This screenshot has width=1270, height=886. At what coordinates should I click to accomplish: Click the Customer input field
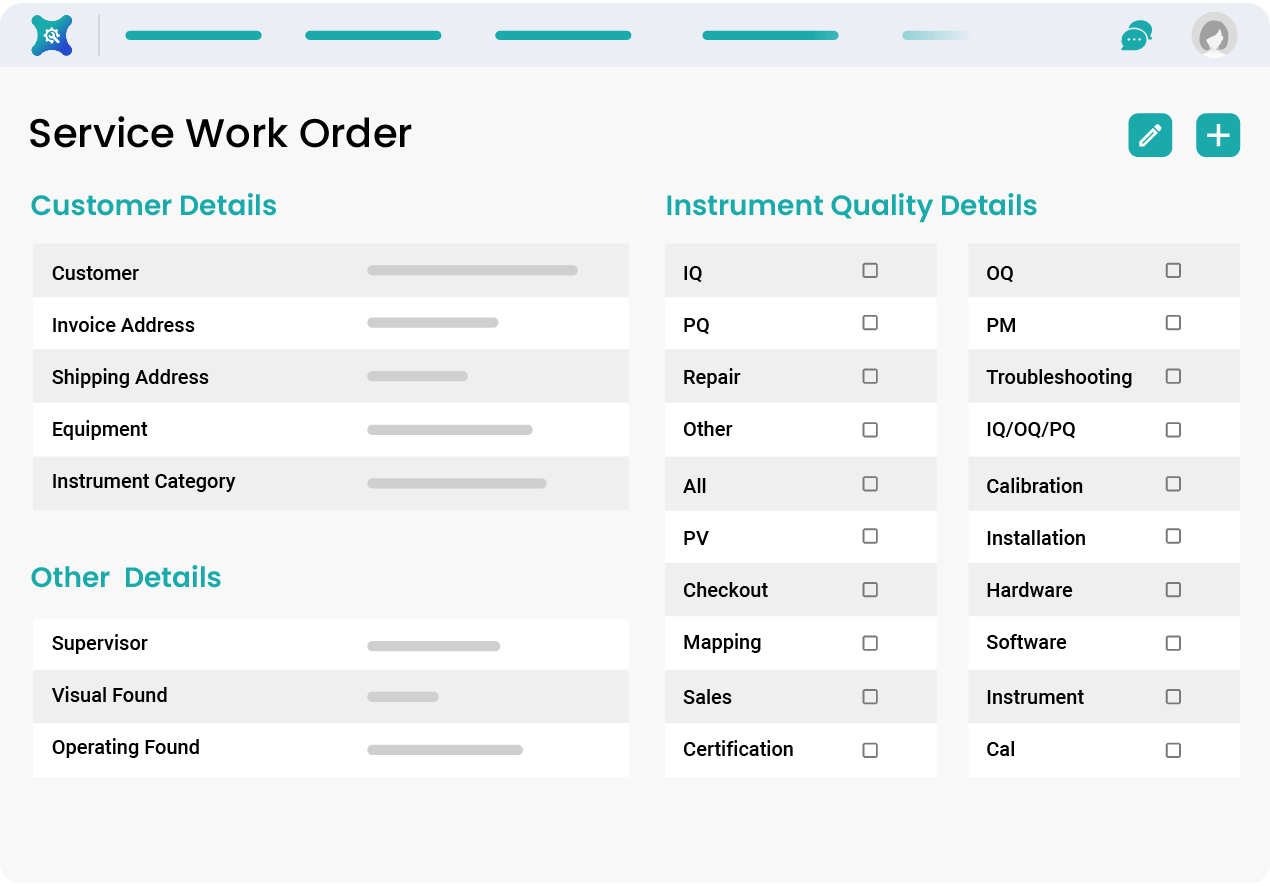(x=472, y=270)
